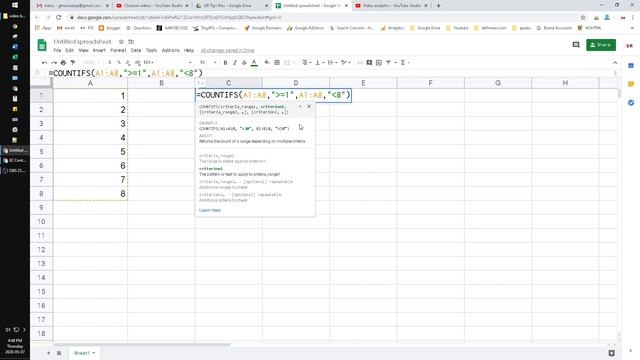Open the View menu
This screenshot has height=360, width=640.
click(x=83, y=50)
